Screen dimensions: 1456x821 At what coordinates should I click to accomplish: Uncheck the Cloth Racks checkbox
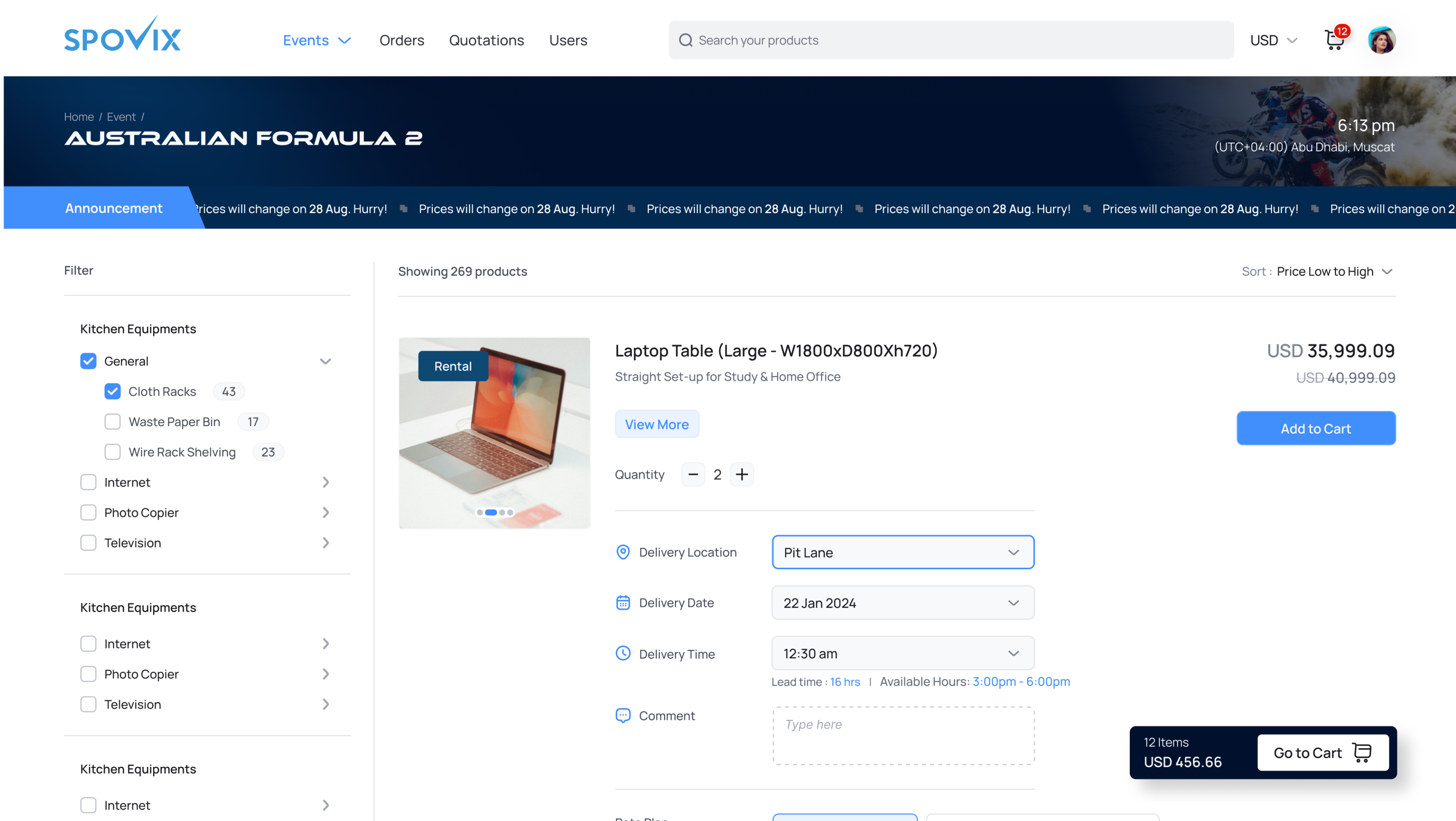[112, 391]
